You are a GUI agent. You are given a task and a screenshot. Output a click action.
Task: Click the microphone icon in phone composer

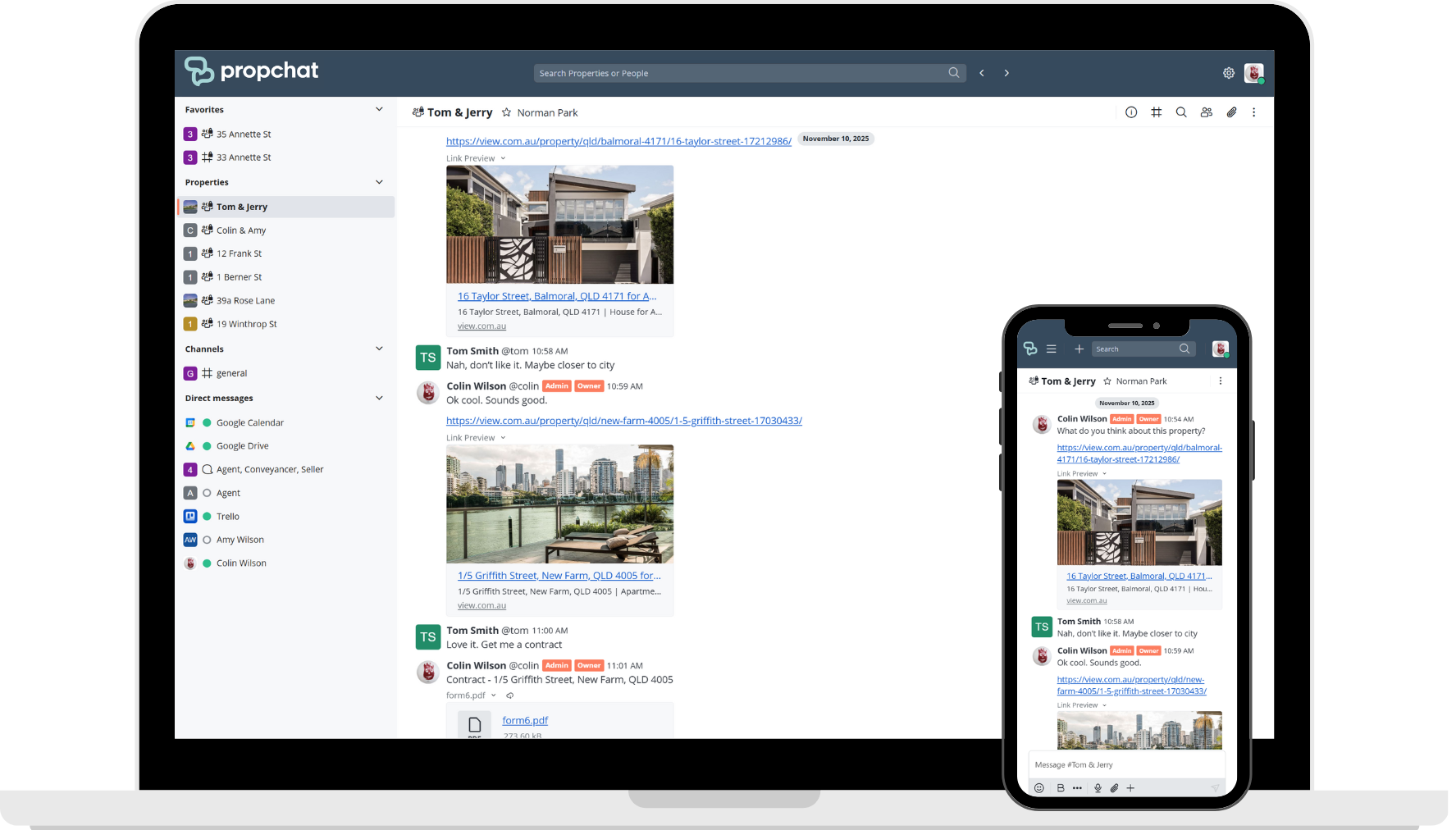coord(1098,788)
